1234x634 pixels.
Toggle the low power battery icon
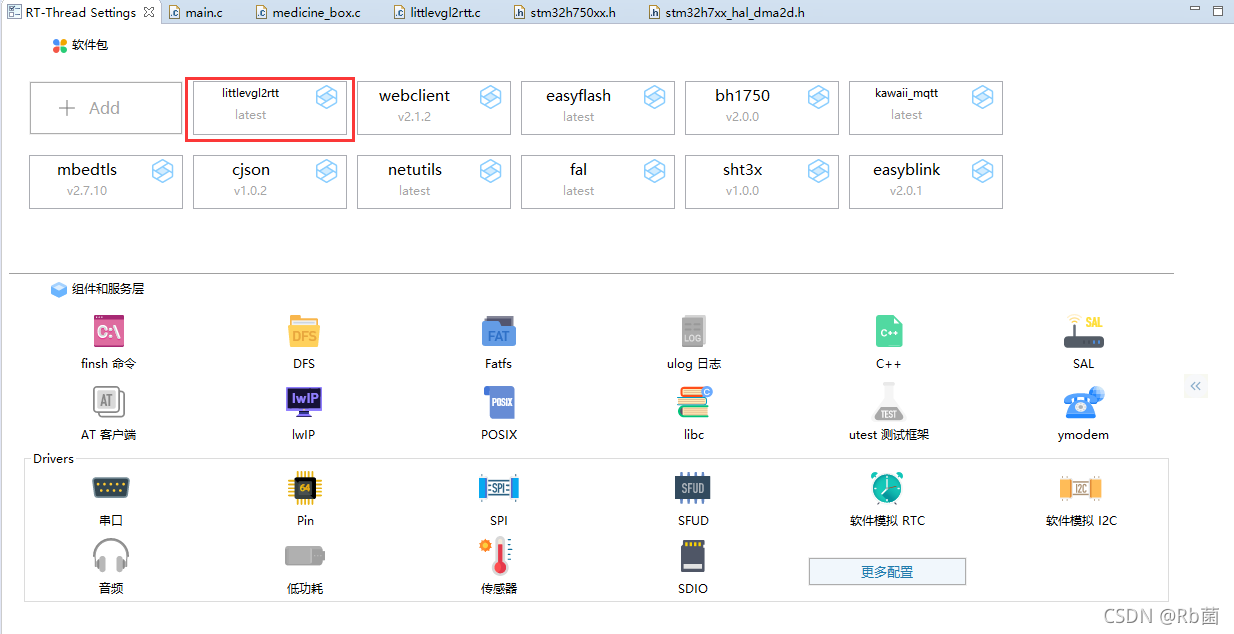(x=305, y=556)
